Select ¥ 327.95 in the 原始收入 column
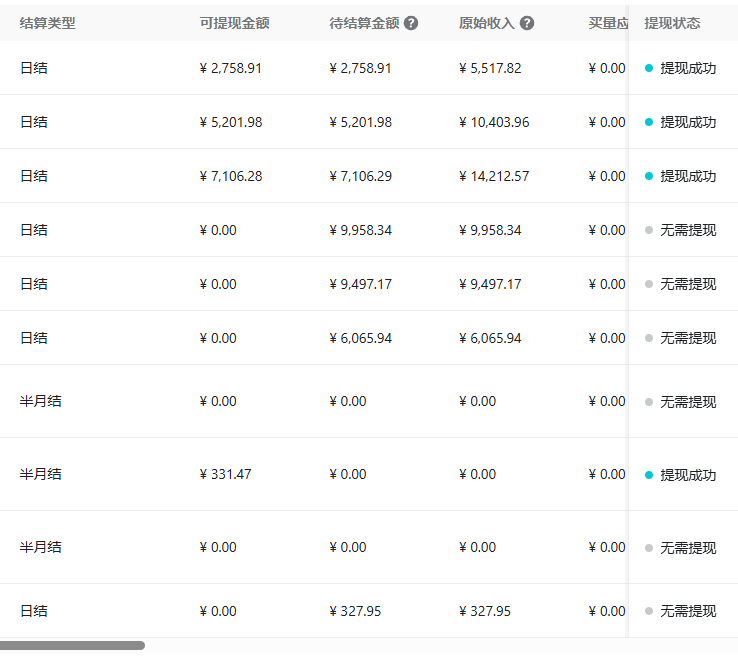Viewport: 738px width, 656px height. pyautogui.click(x=485, y=611)
